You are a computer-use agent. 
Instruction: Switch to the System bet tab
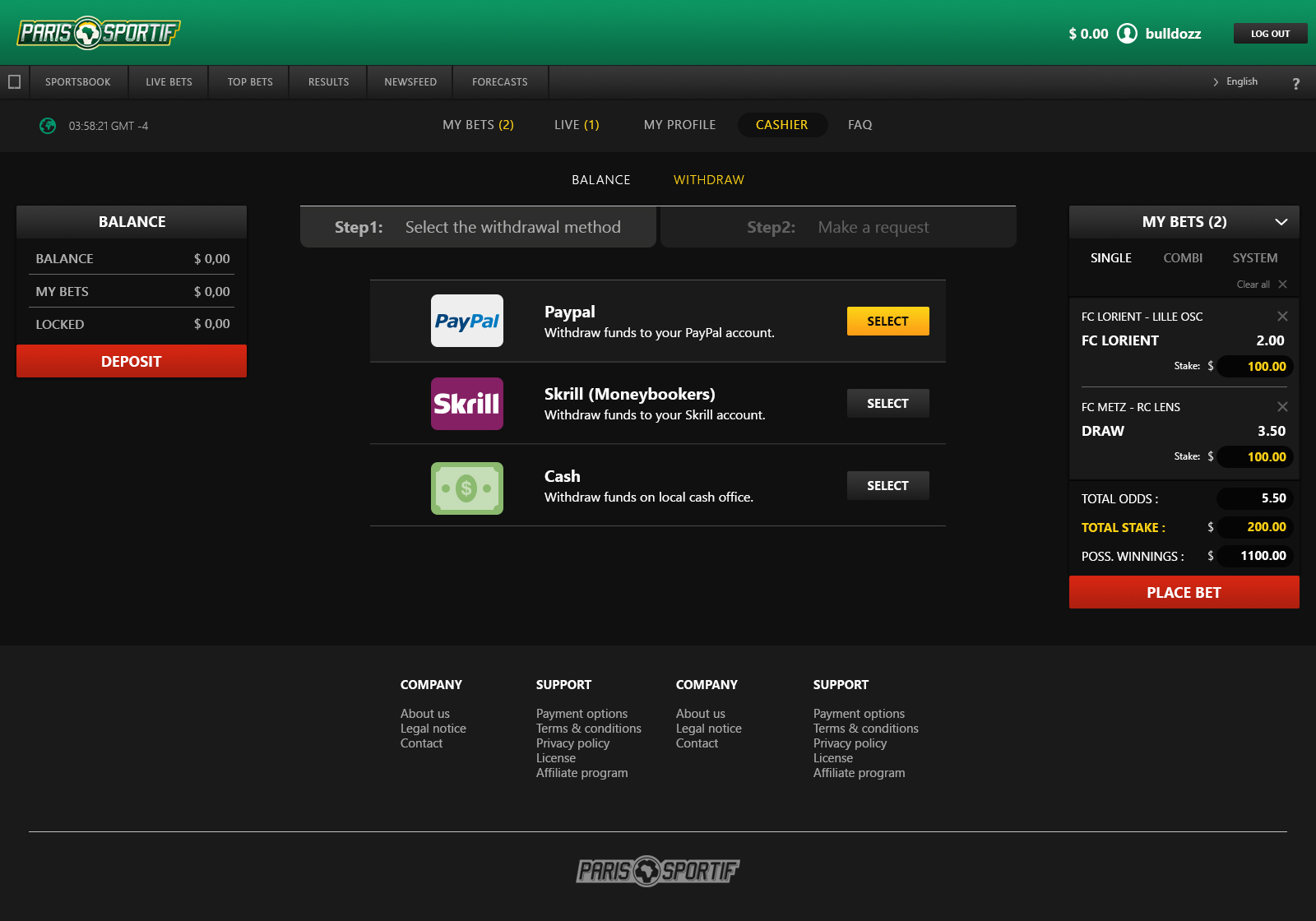coord(1254,258)
